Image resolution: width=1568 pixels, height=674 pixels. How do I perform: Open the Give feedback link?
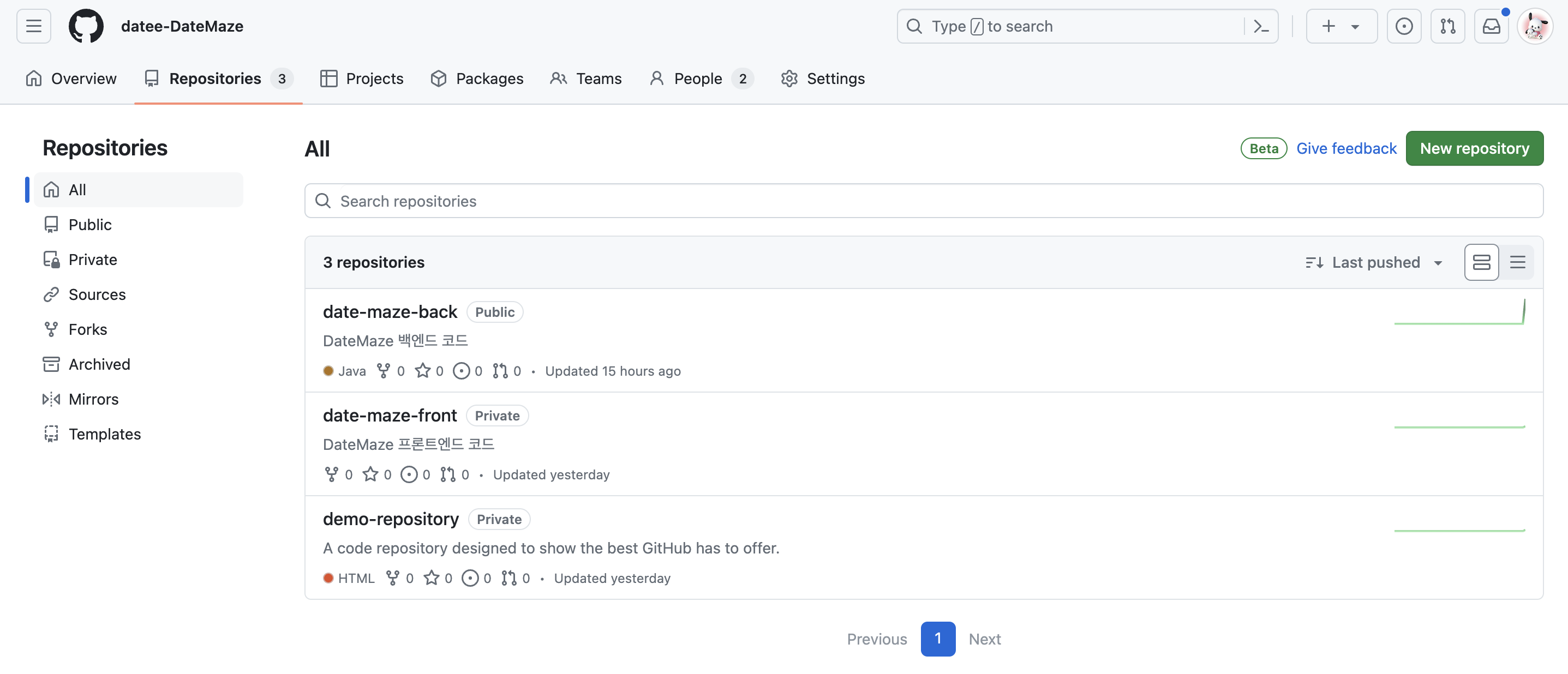coord(1346,148)
